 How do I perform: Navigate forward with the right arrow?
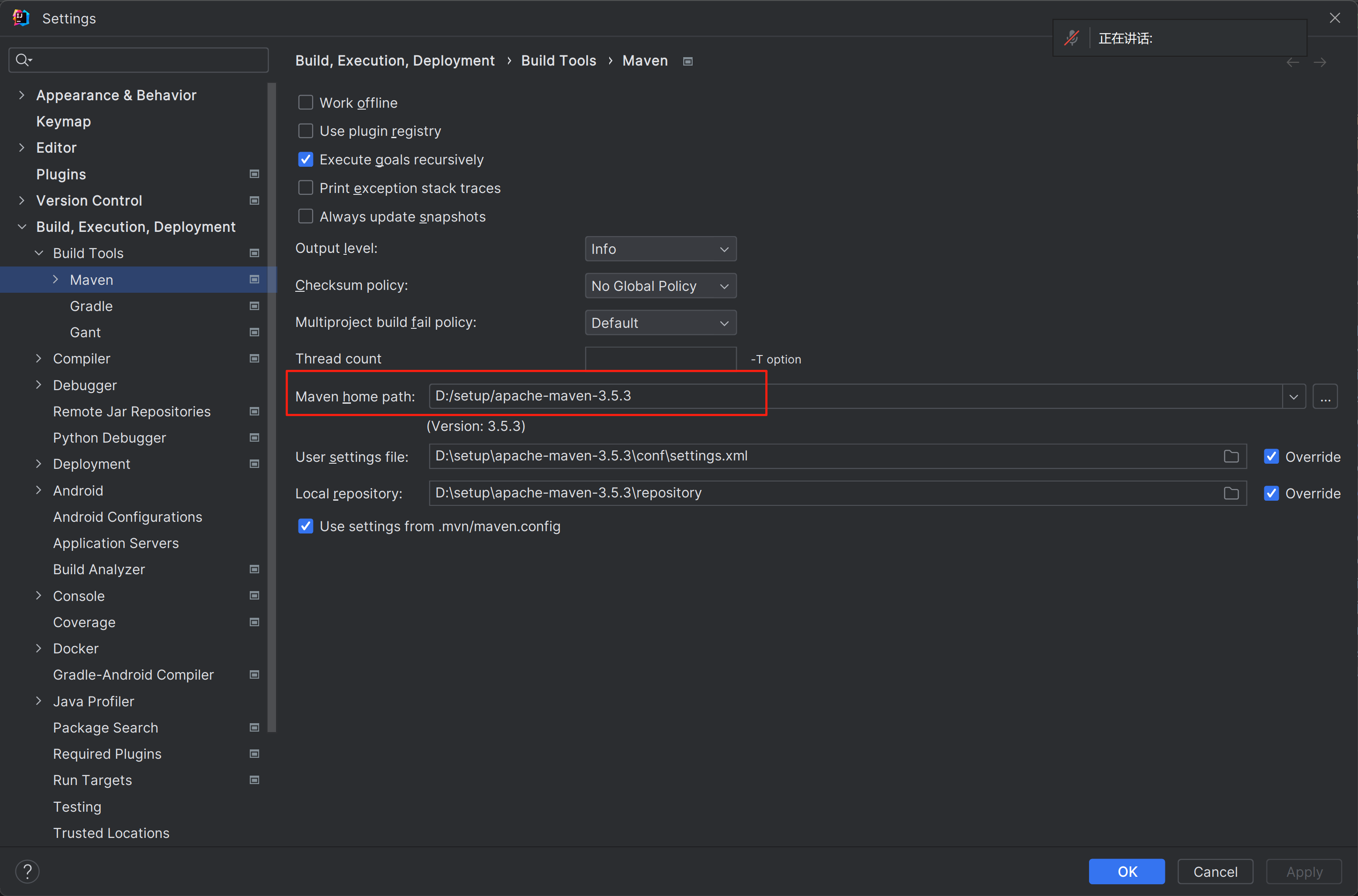[1320, 62]
